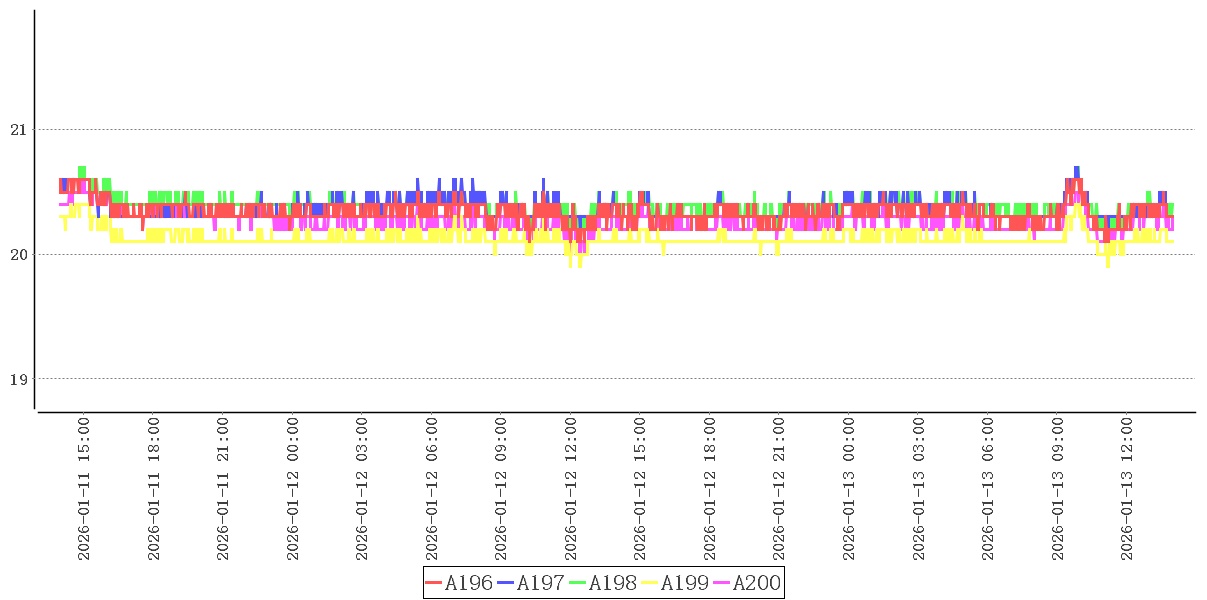Click the 2026-01-12 06:00 axis label

click(431, 490)
